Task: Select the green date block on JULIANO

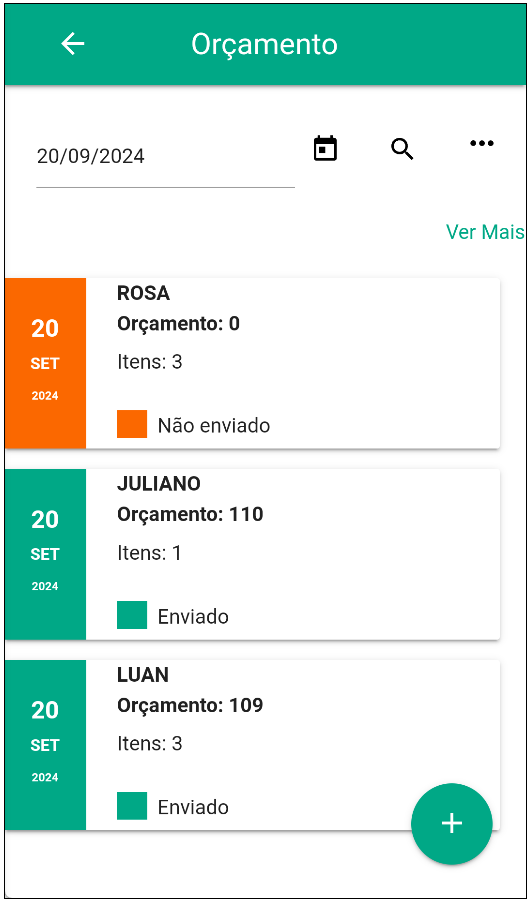Action: coord(45,554)
